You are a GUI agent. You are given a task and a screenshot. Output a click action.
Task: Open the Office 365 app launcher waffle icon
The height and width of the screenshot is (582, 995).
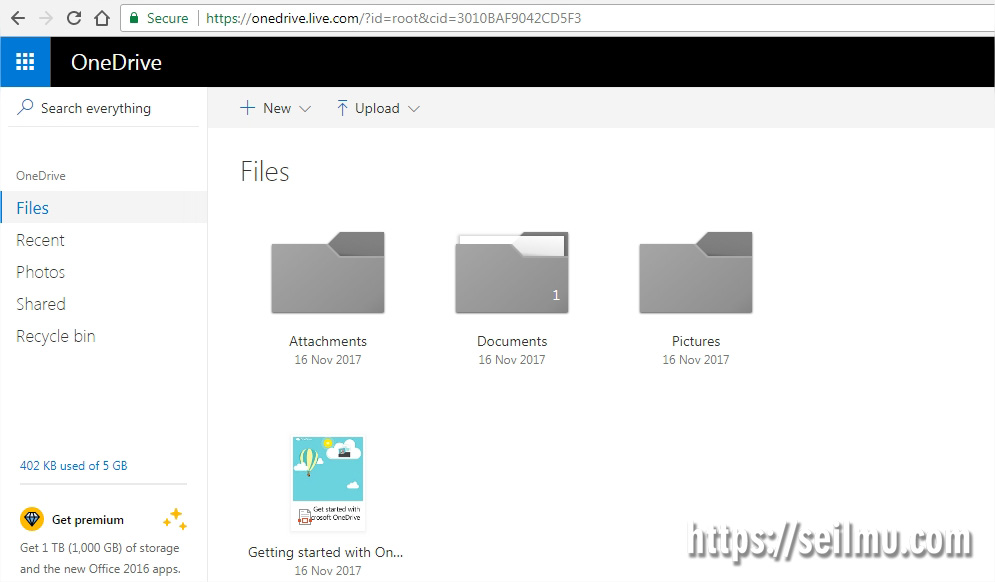click(x=24, y=61)
